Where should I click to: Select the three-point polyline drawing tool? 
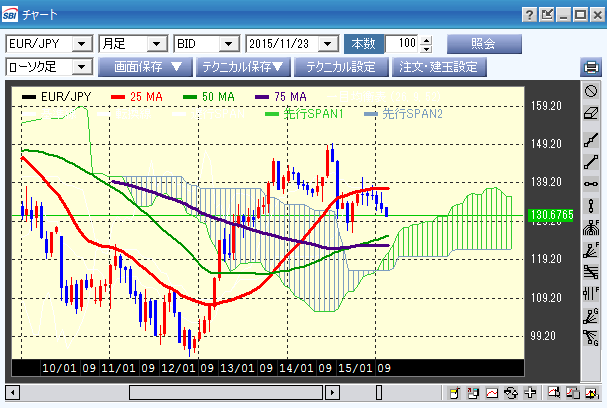pos(591,140)
